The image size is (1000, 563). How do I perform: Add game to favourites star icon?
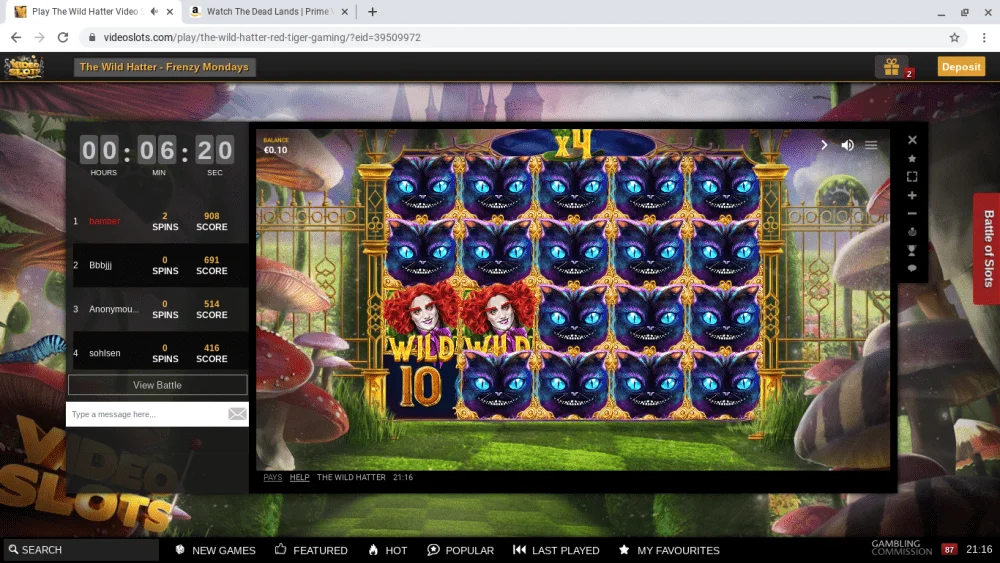pyautogui.click(x=912, y=158)
